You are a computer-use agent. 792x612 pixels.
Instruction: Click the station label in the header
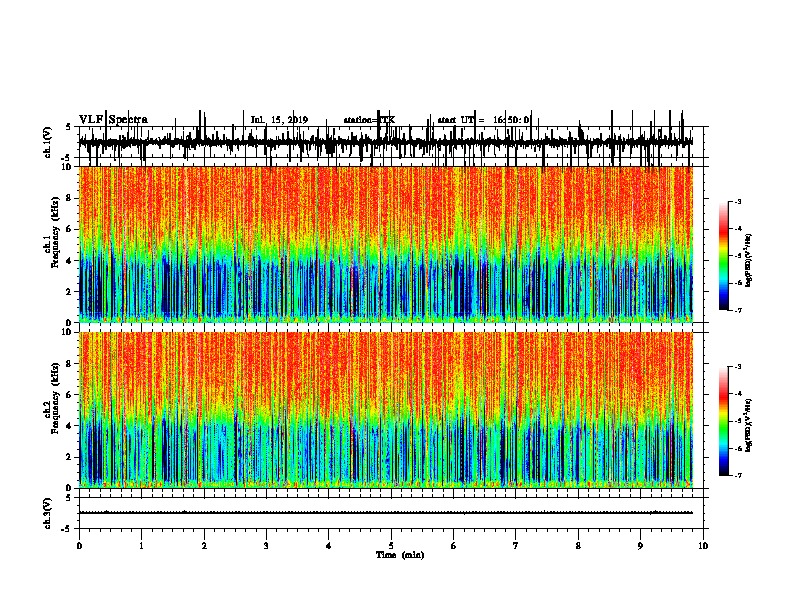tap(369, 120)
